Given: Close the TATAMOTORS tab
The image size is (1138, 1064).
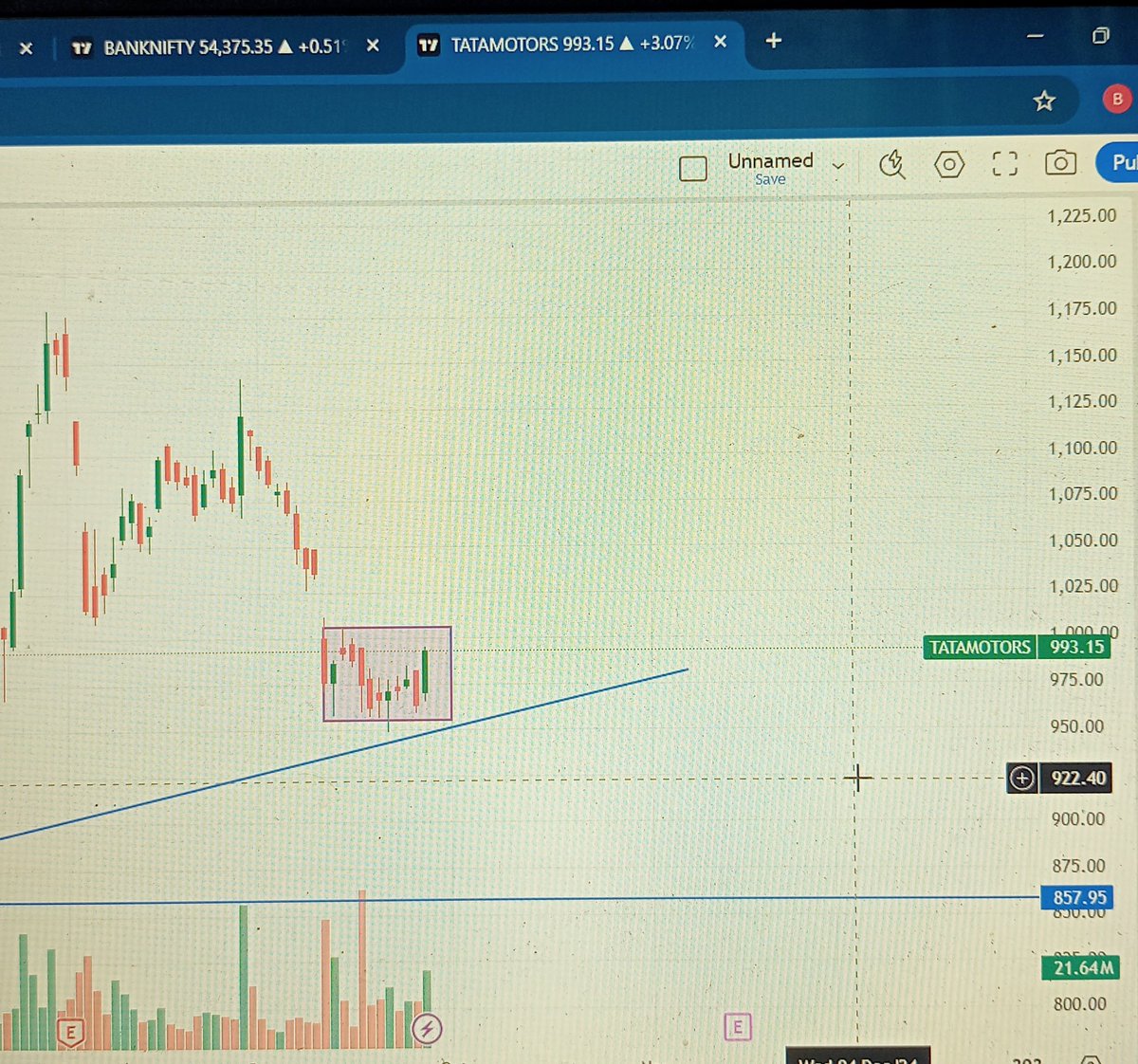Looking at the screenshot, I should (721, 42).
